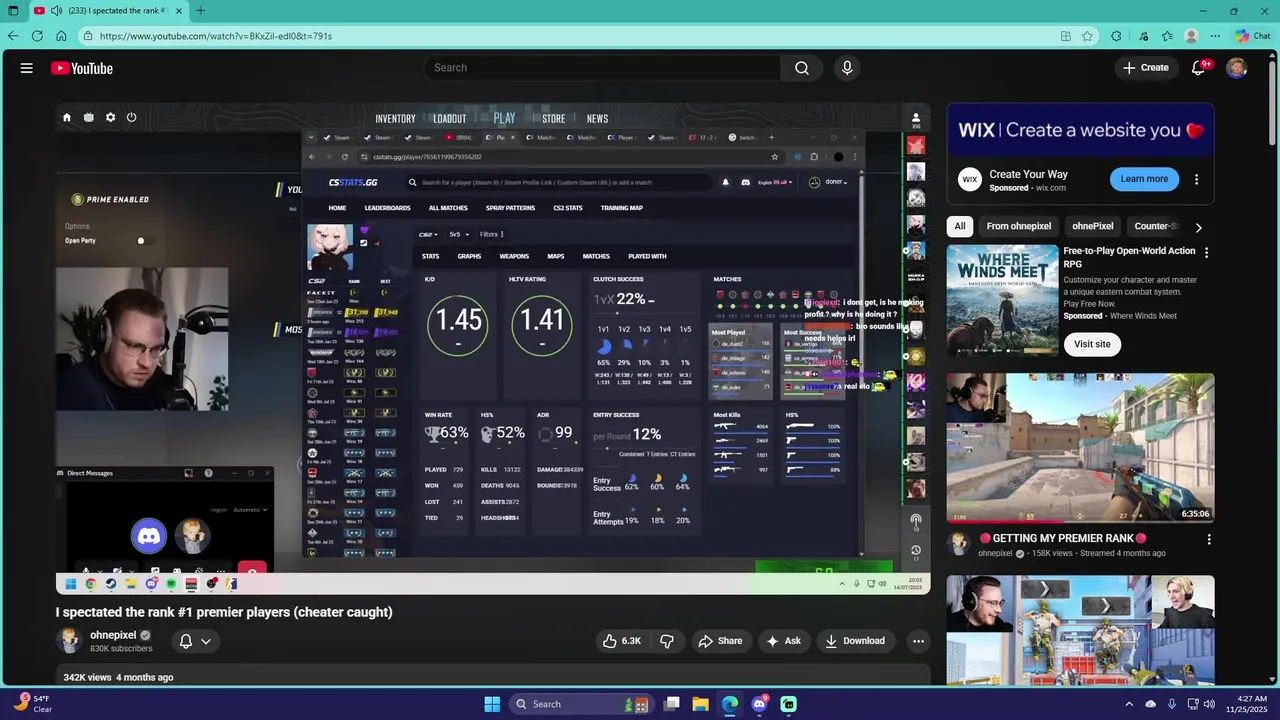The height and width of the screenshot is (720, 1280).
Task: Select the From ohnepixel chip
Action: (1018, 226)
